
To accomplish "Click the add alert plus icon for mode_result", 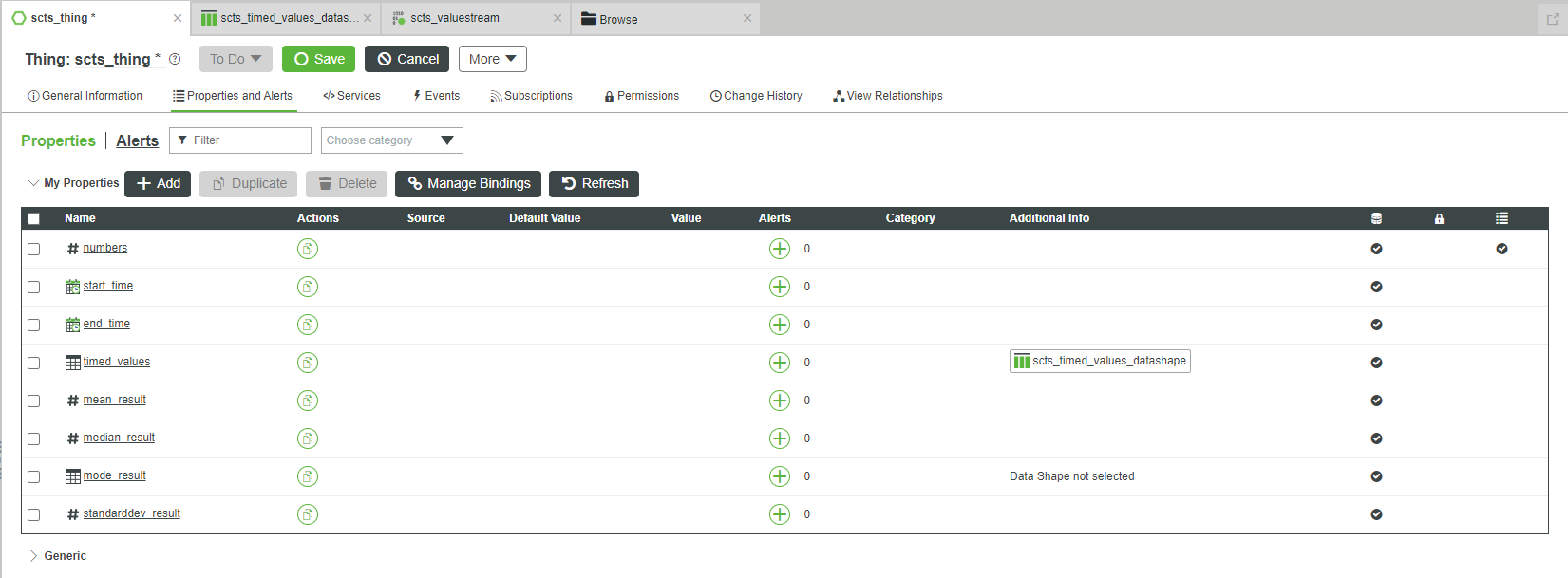I will point(780,476).
